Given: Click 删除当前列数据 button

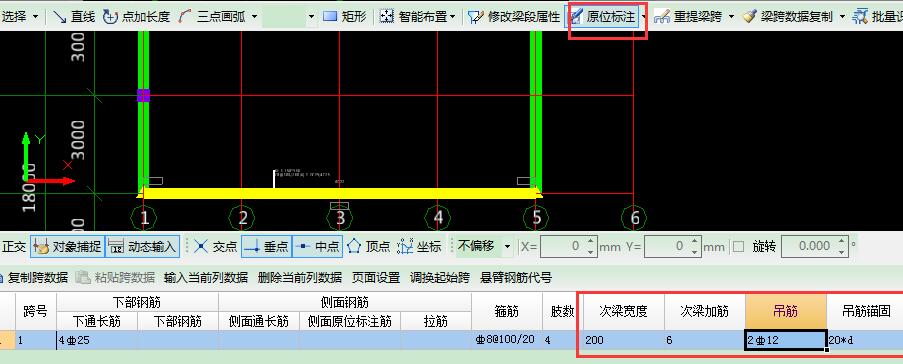Looking at the screenshot, I should tap(300, 278).
